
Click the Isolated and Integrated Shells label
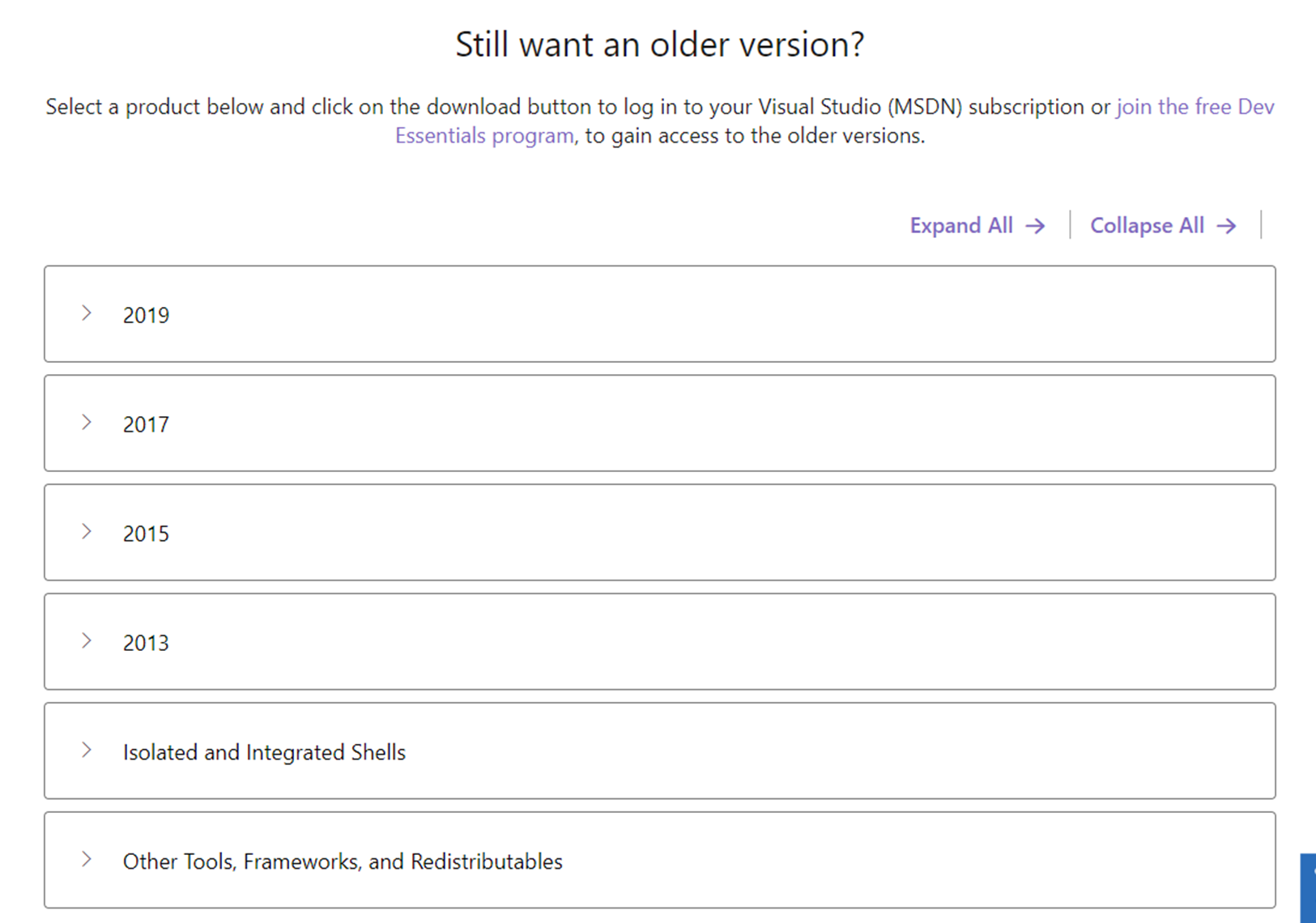(x=264, y=752)
